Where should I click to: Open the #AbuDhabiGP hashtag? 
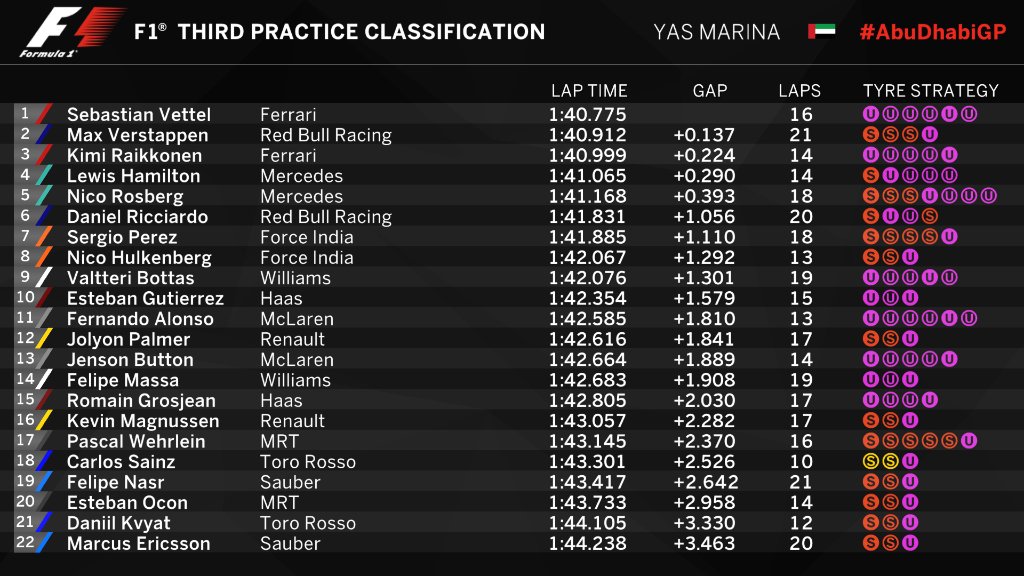click(x=931, y=31)
